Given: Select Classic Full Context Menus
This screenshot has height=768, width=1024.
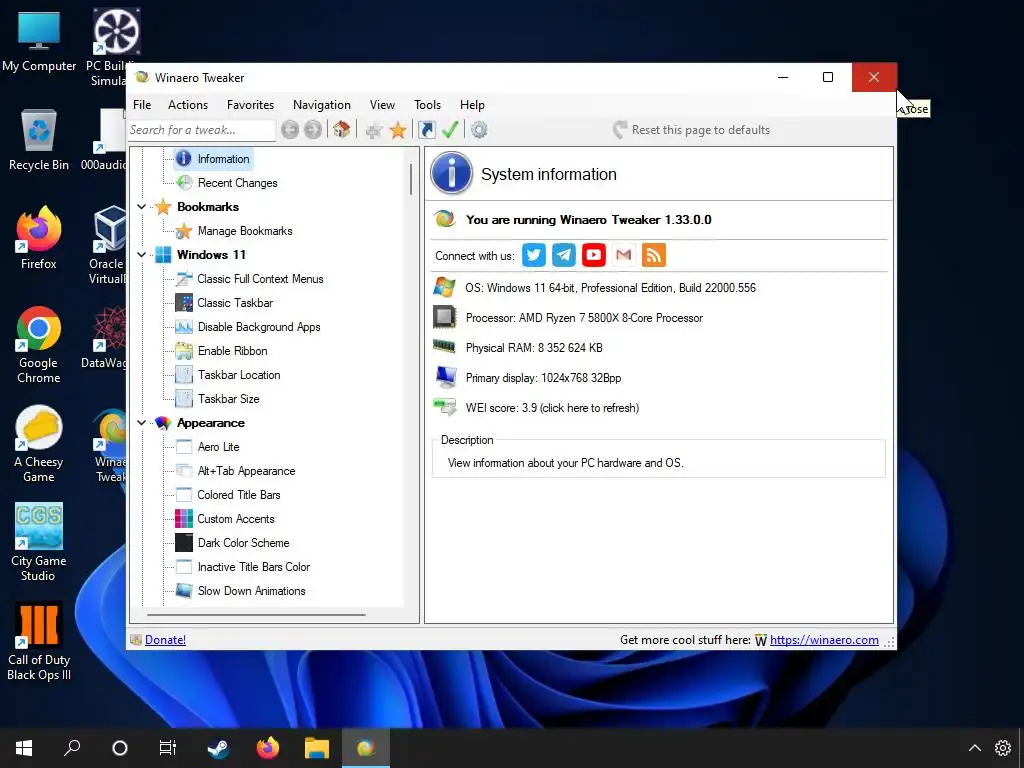Looking at the screenshot, I should [x=260, y=279].
